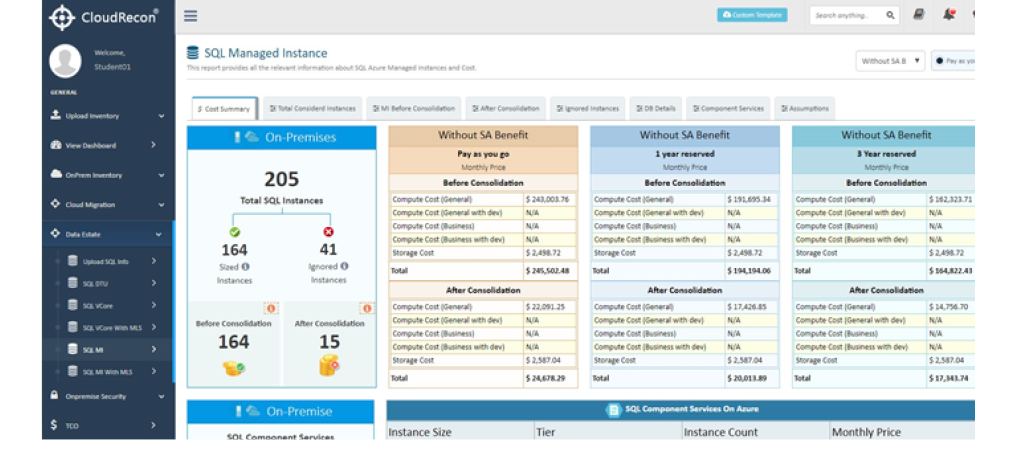Click the View Dashboard gauge icon

point(56,145)
